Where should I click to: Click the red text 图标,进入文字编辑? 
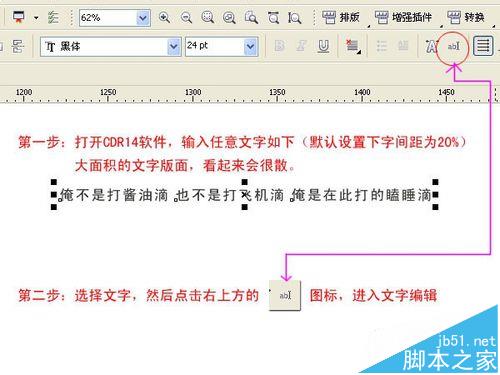click(x=373, y=295)
